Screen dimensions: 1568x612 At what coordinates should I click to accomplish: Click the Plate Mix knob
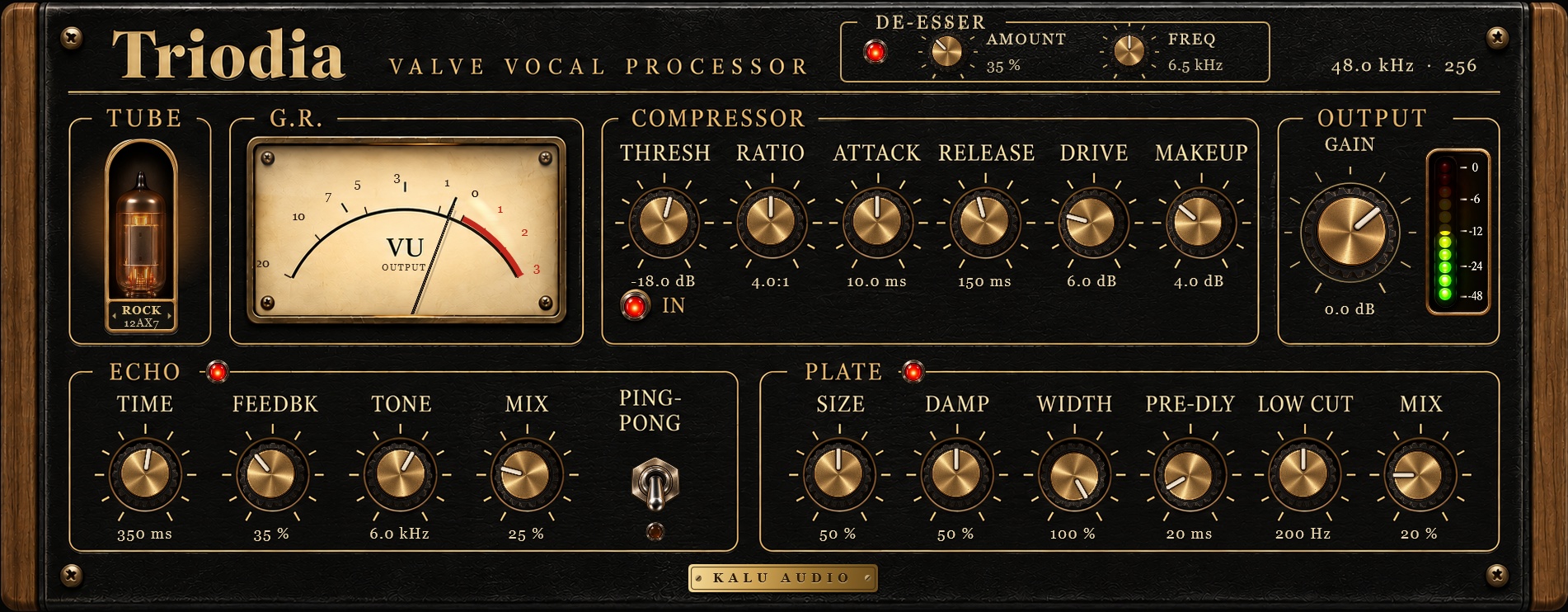tap(1420, 474)
